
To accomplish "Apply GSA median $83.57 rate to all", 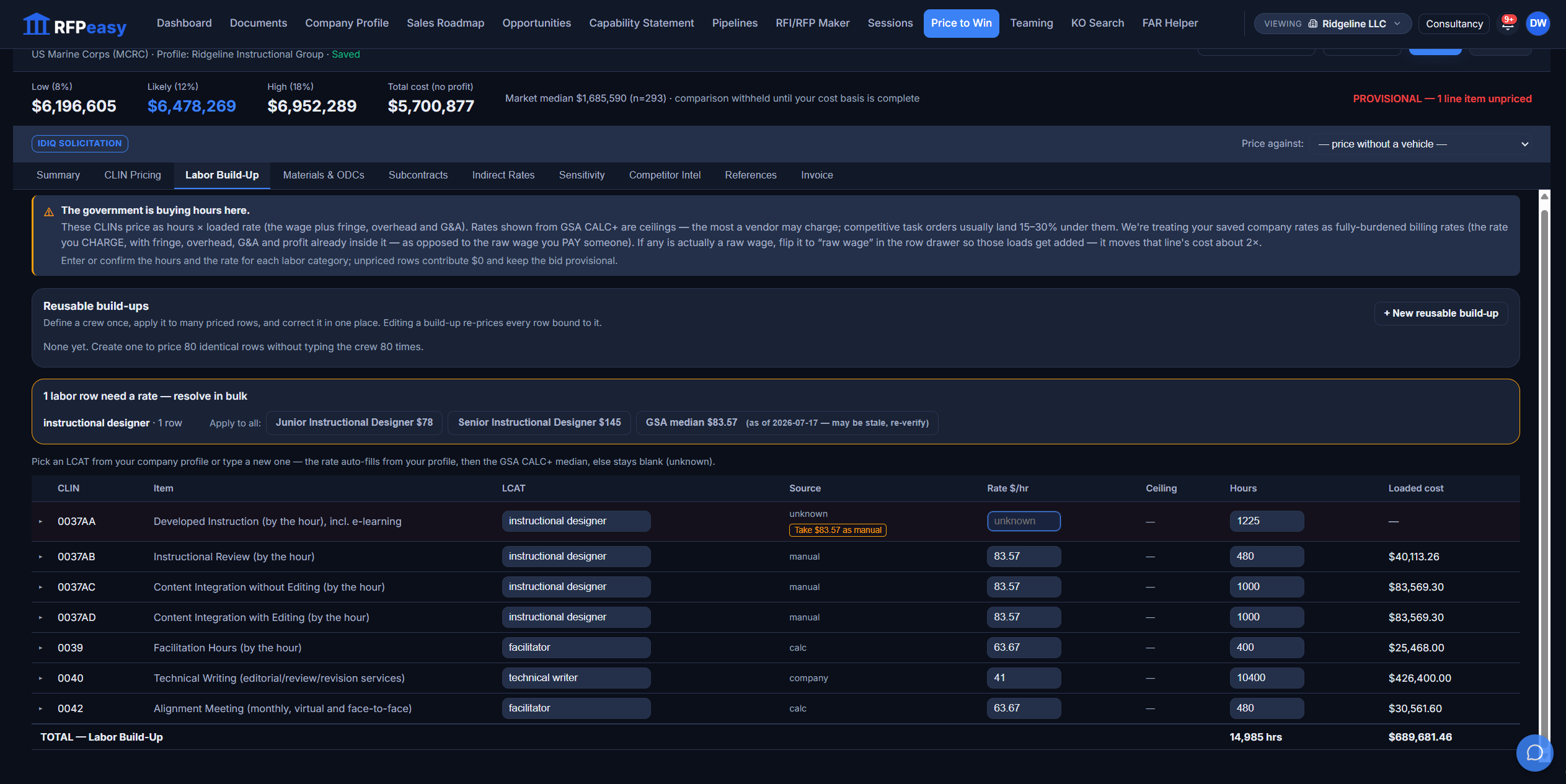I will 787,423.
